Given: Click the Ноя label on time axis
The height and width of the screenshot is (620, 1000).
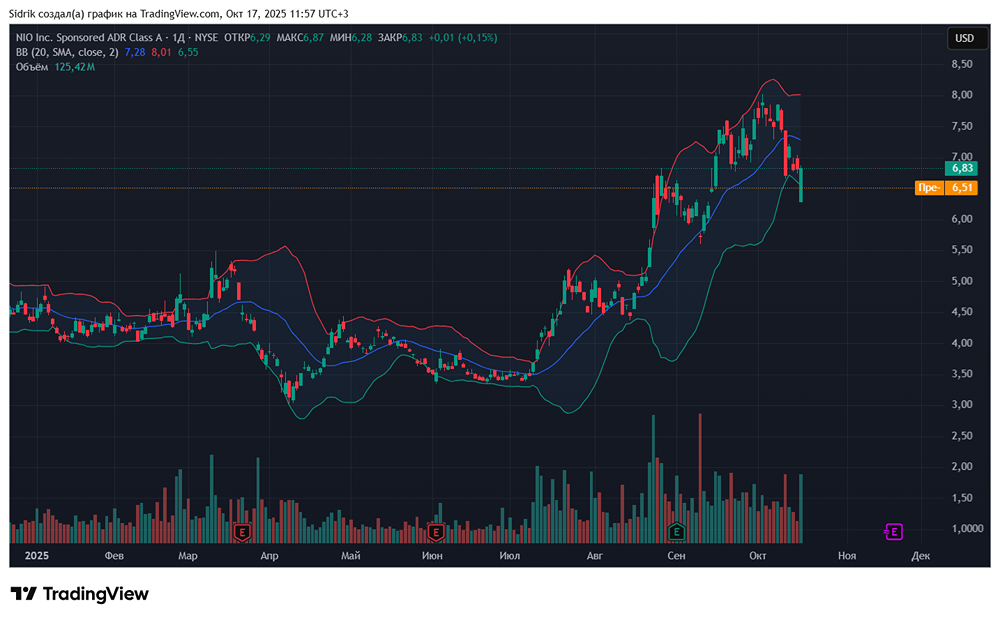Looking at the screenshot, I should pos(847,556).
